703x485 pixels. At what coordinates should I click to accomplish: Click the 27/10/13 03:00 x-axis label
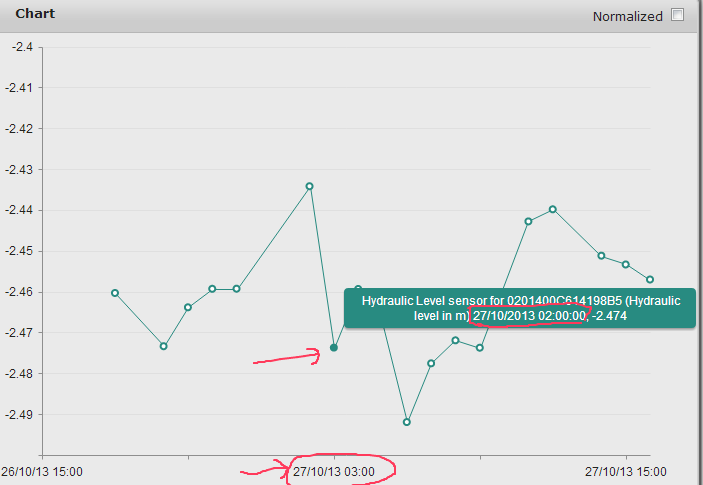(x=334, y=472)
